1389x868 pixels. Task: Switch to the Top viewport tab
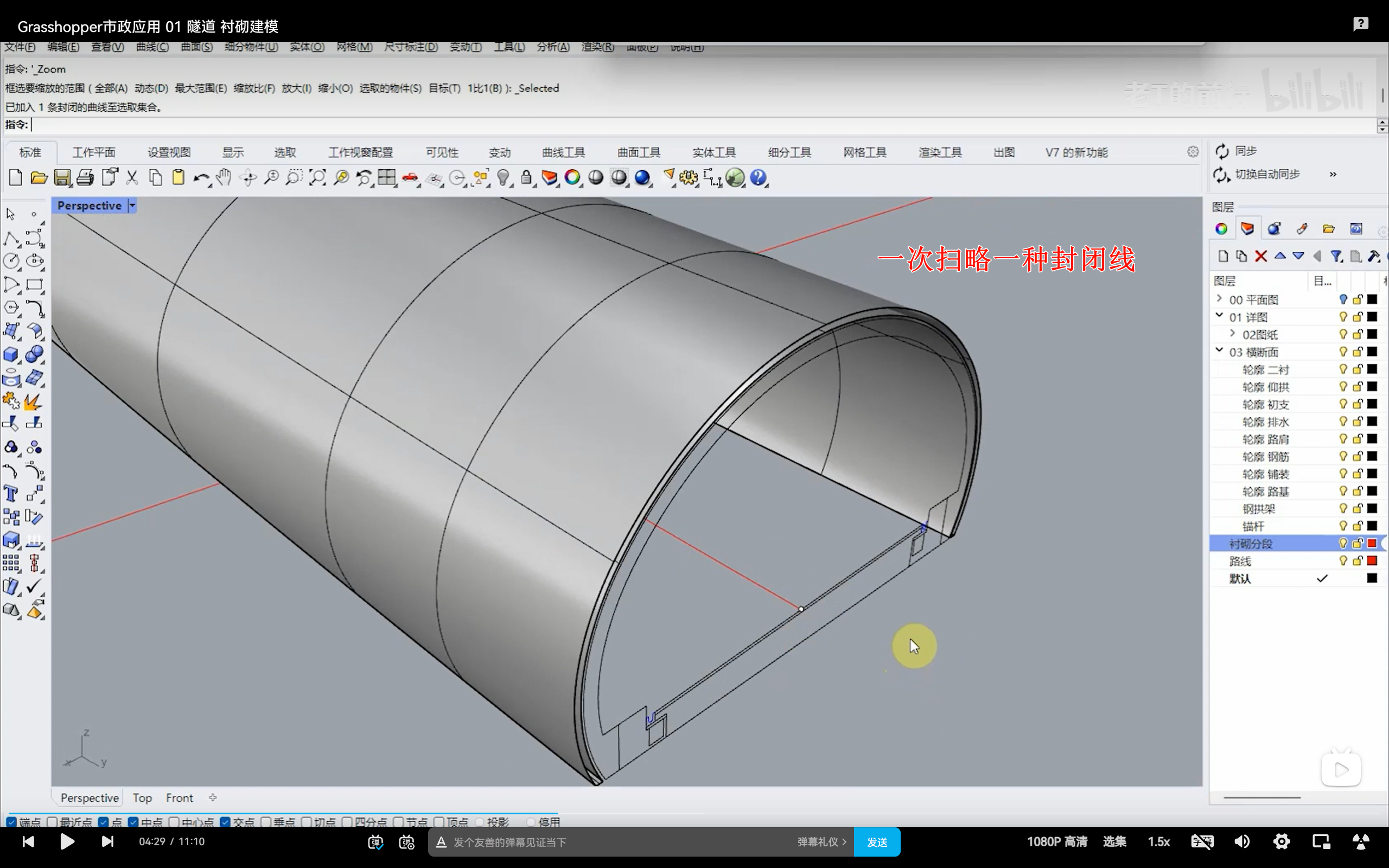pos(142,798)
